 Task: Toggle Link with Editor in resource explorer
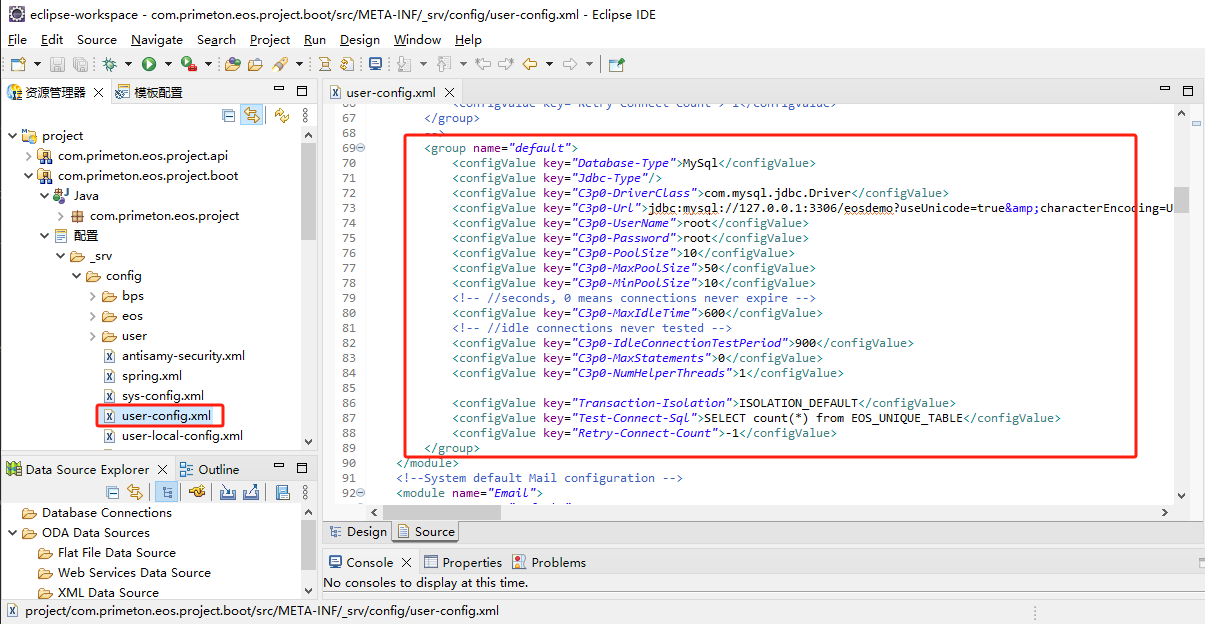251,116
